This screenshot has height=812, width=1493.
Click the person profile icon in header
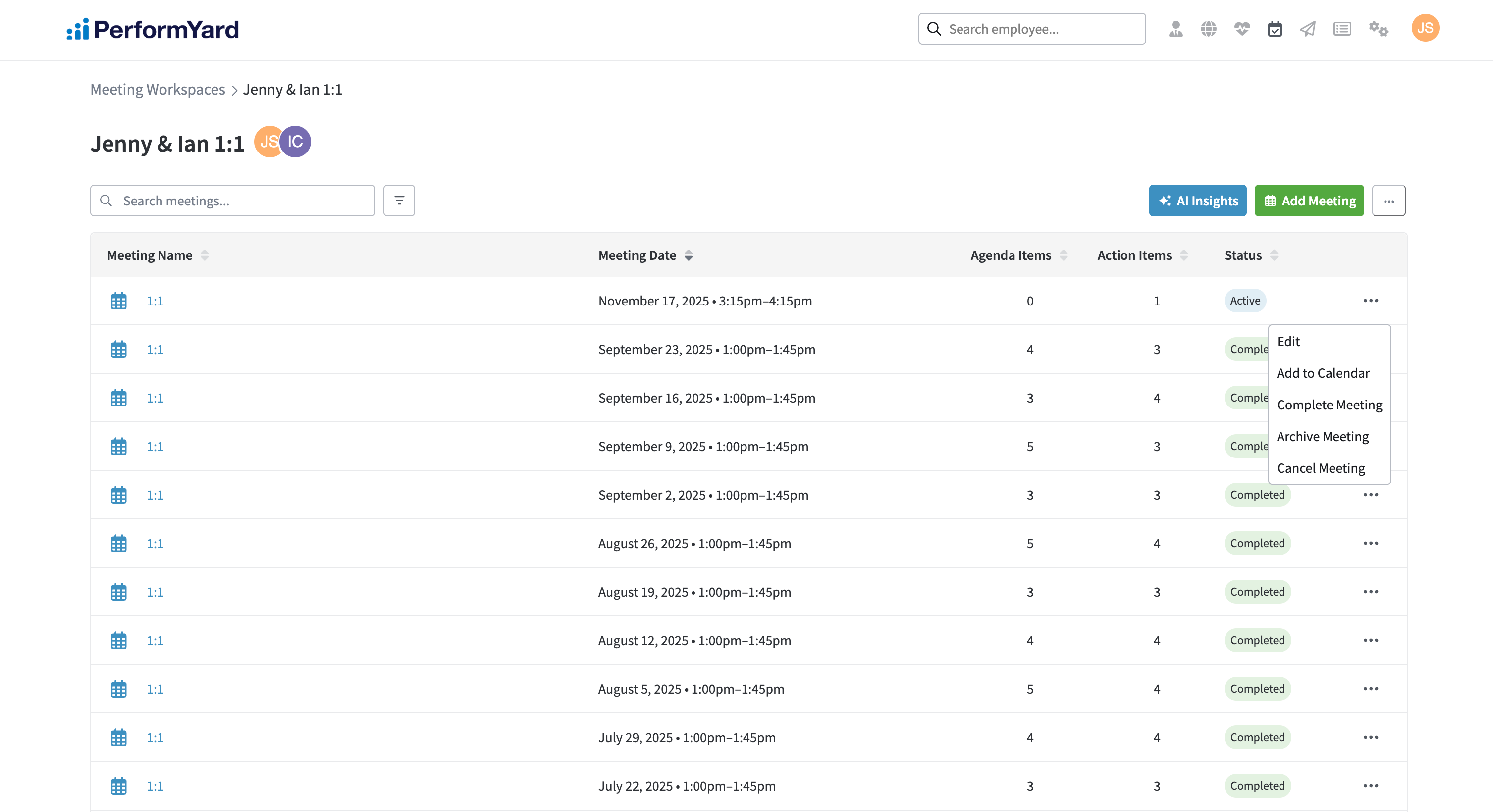coord(1175,29)
